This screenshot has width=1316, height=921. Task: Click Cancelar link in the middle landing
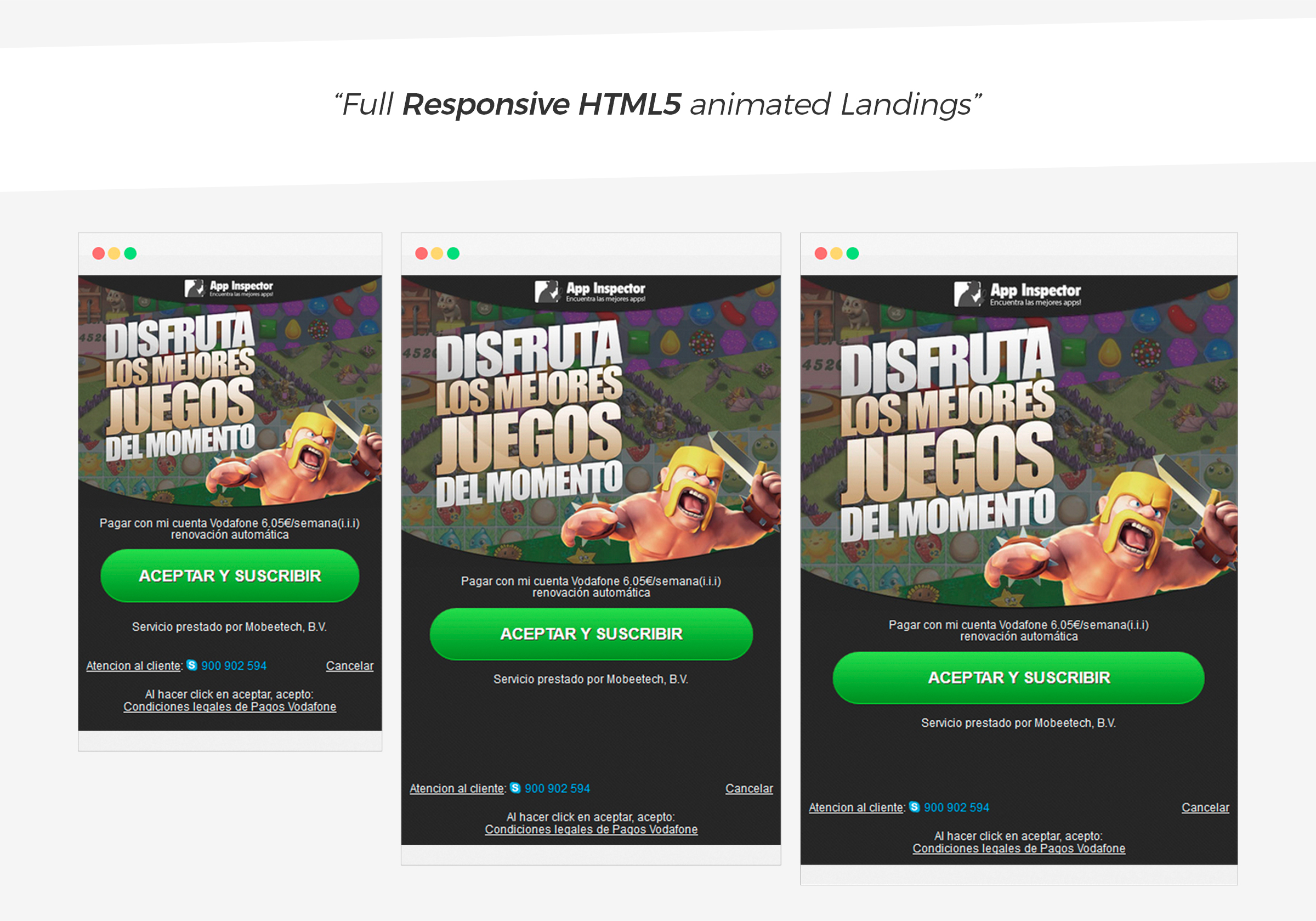(749, 789)
